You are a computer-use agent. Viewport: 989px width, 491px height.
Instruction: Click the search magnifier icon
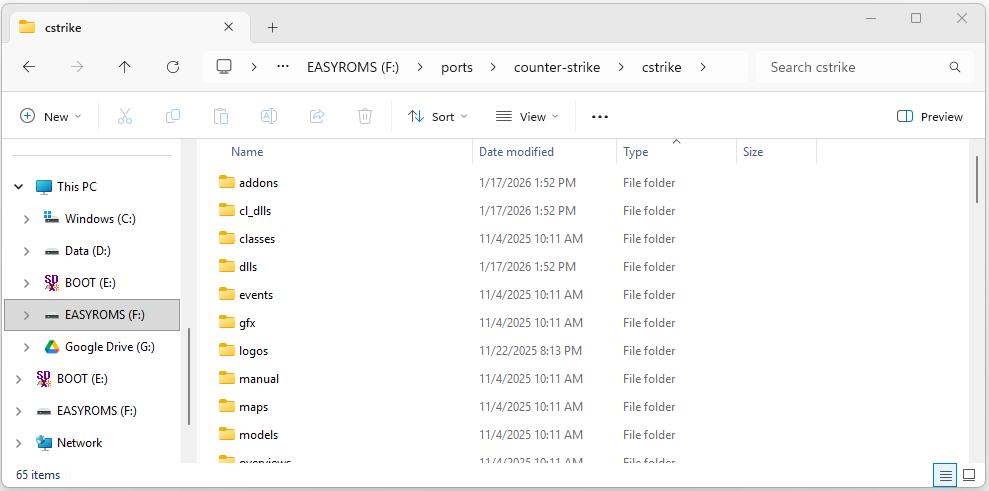[x=955, y=67]
